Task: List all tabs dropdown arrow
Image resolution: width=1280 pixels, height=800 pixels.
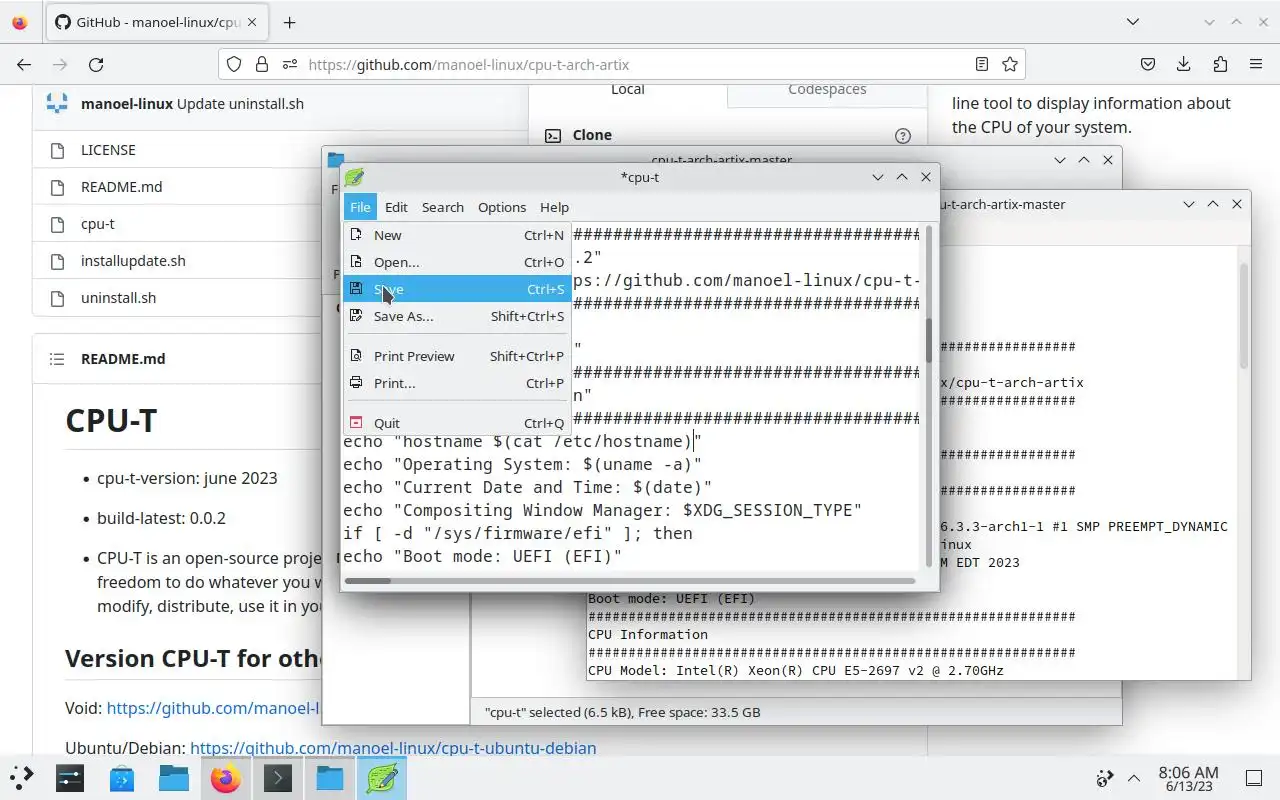Action: coord(1132,22)
